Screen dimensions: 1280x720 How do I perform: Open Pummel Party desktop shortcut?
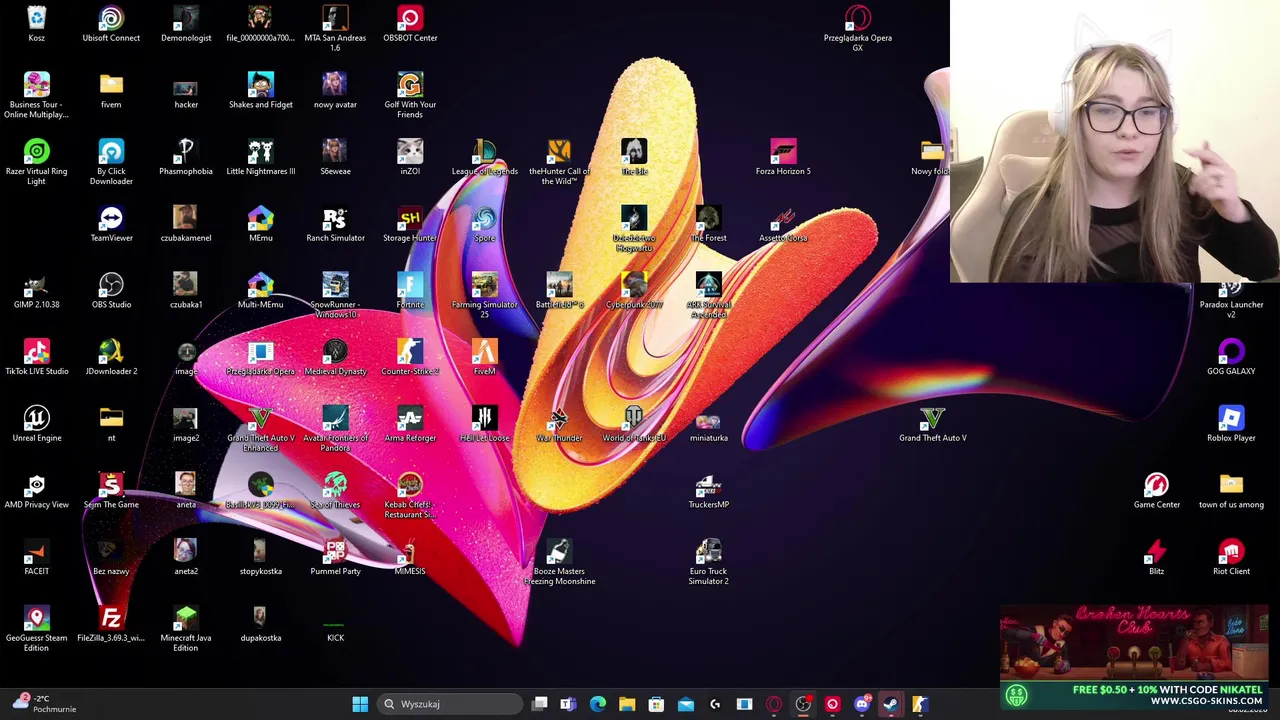click(x=335, y=558)
